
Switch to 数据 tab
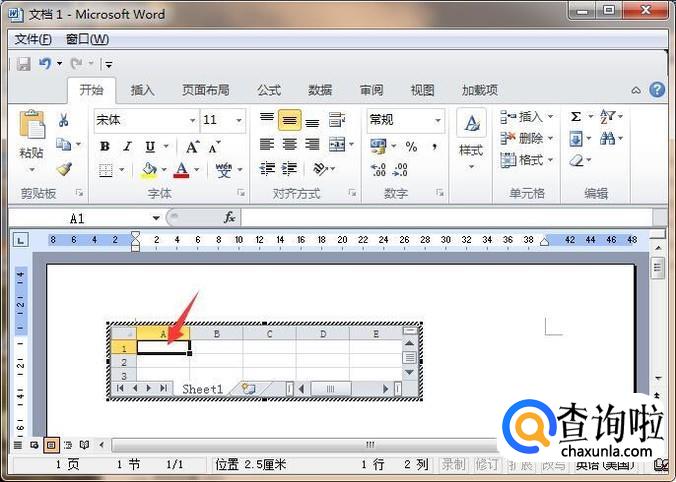[320, 90]
